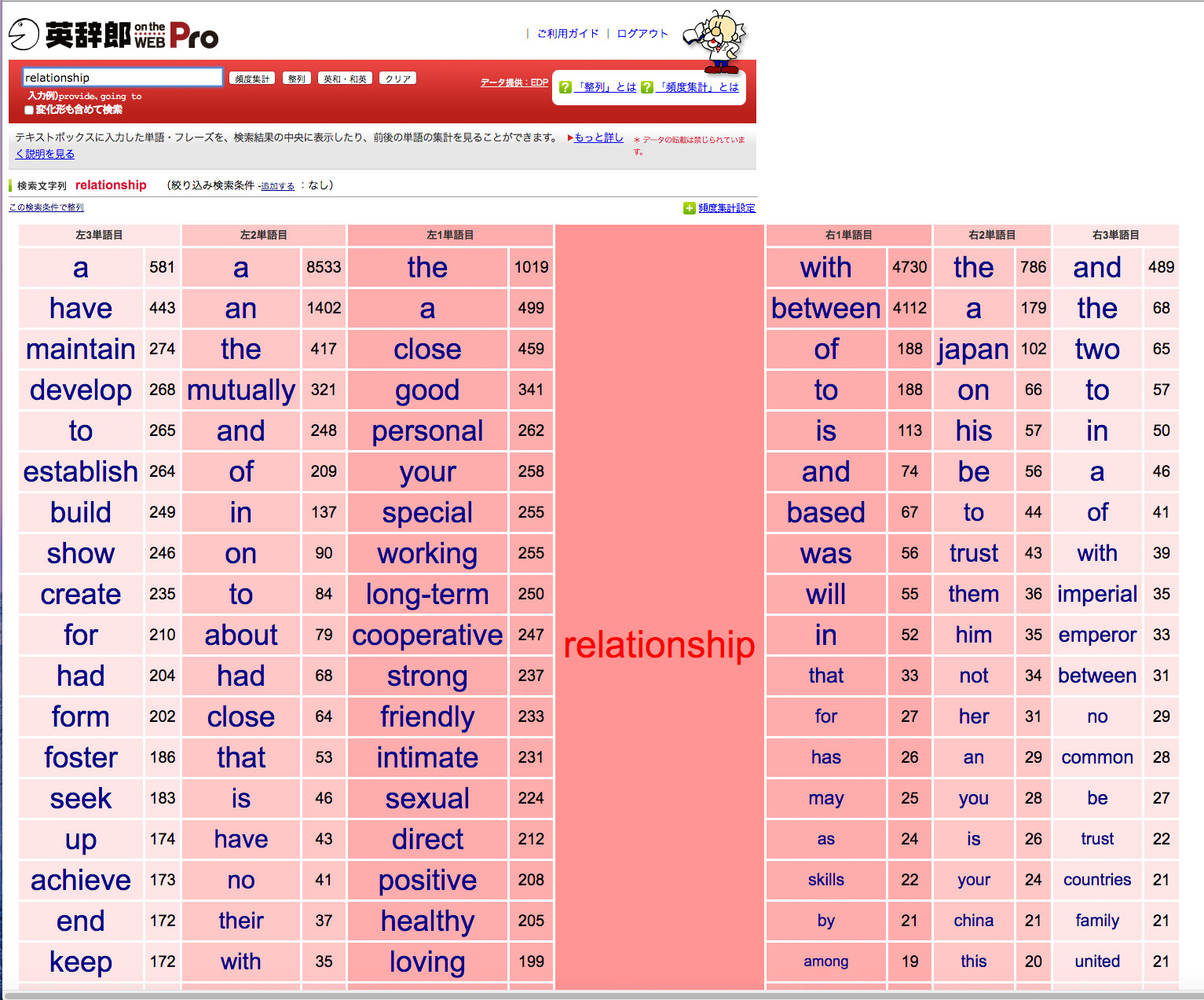Viewport: 1204px width, 1000px height.
Task: Switch to 英和・和英 dictionary search
Action: (345, 79)
